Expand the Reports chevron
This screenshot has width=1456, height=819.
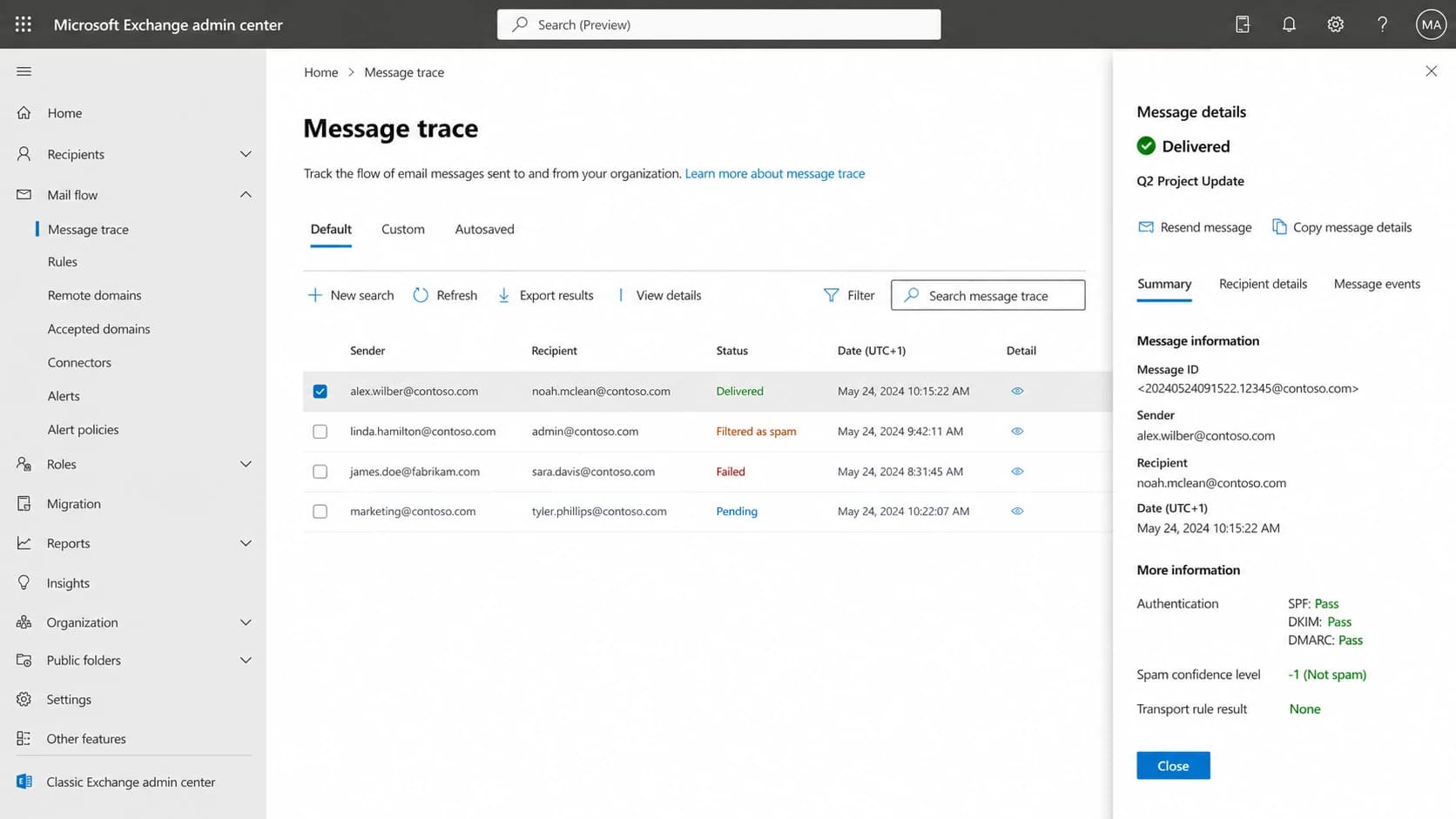click(x=246, y=543)
